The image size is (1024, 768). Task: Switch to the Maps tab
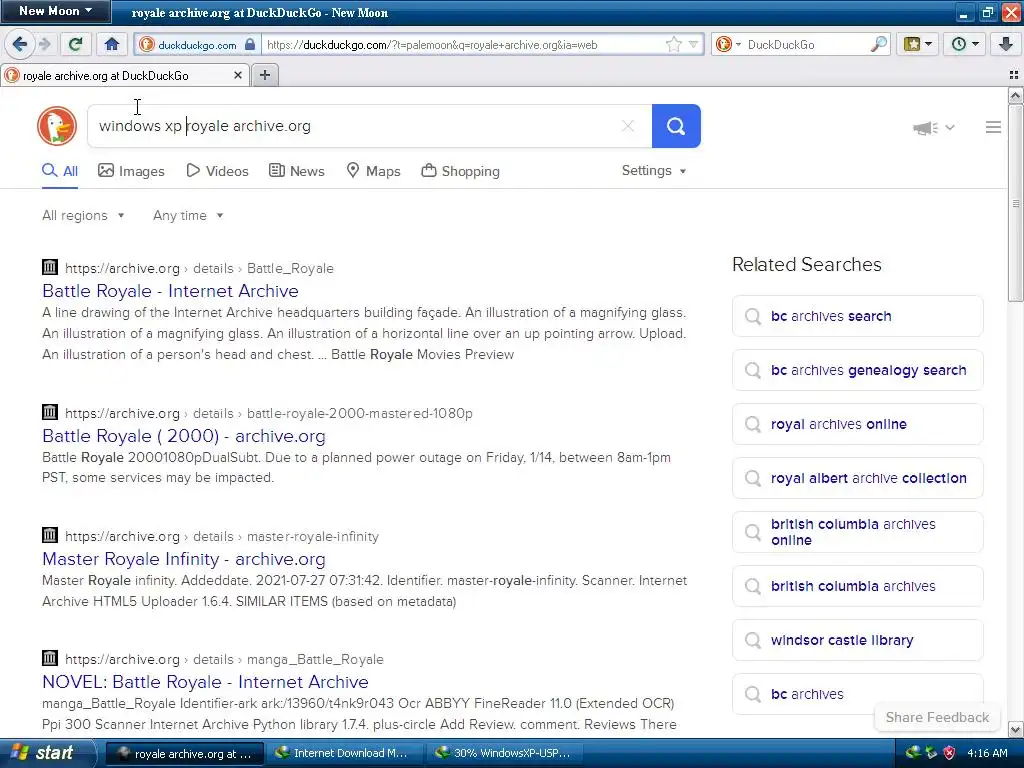coord(374,171)
